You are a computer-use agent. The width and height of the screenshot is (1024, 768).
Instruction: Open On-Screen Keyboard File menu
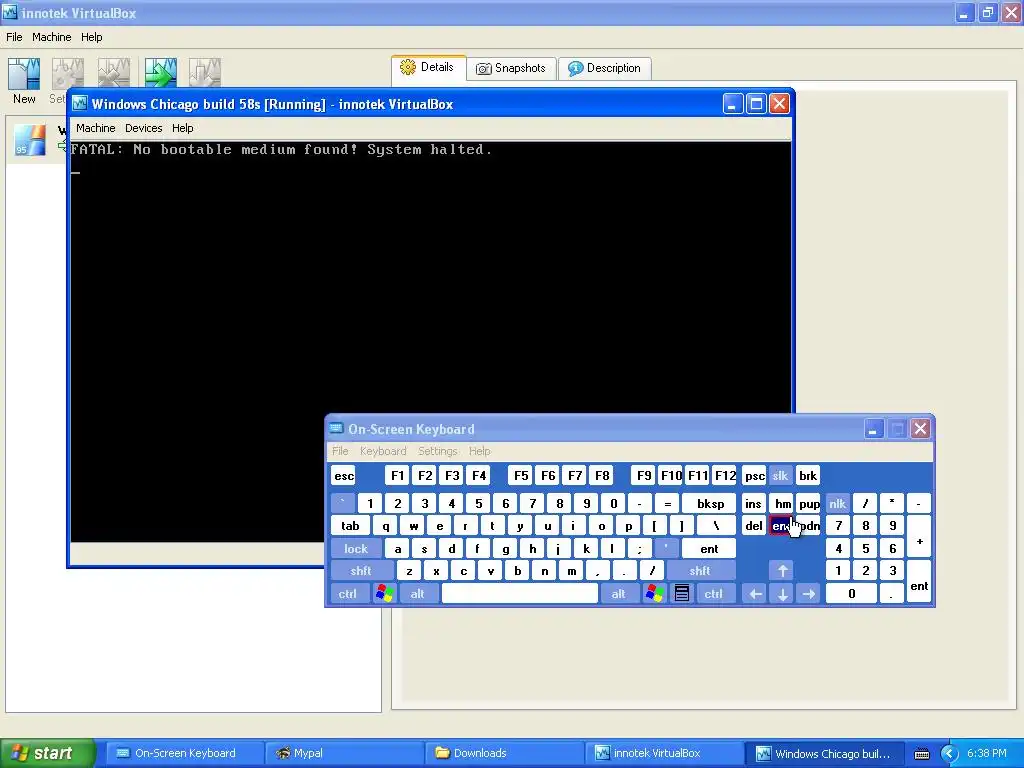coord(340,451)
